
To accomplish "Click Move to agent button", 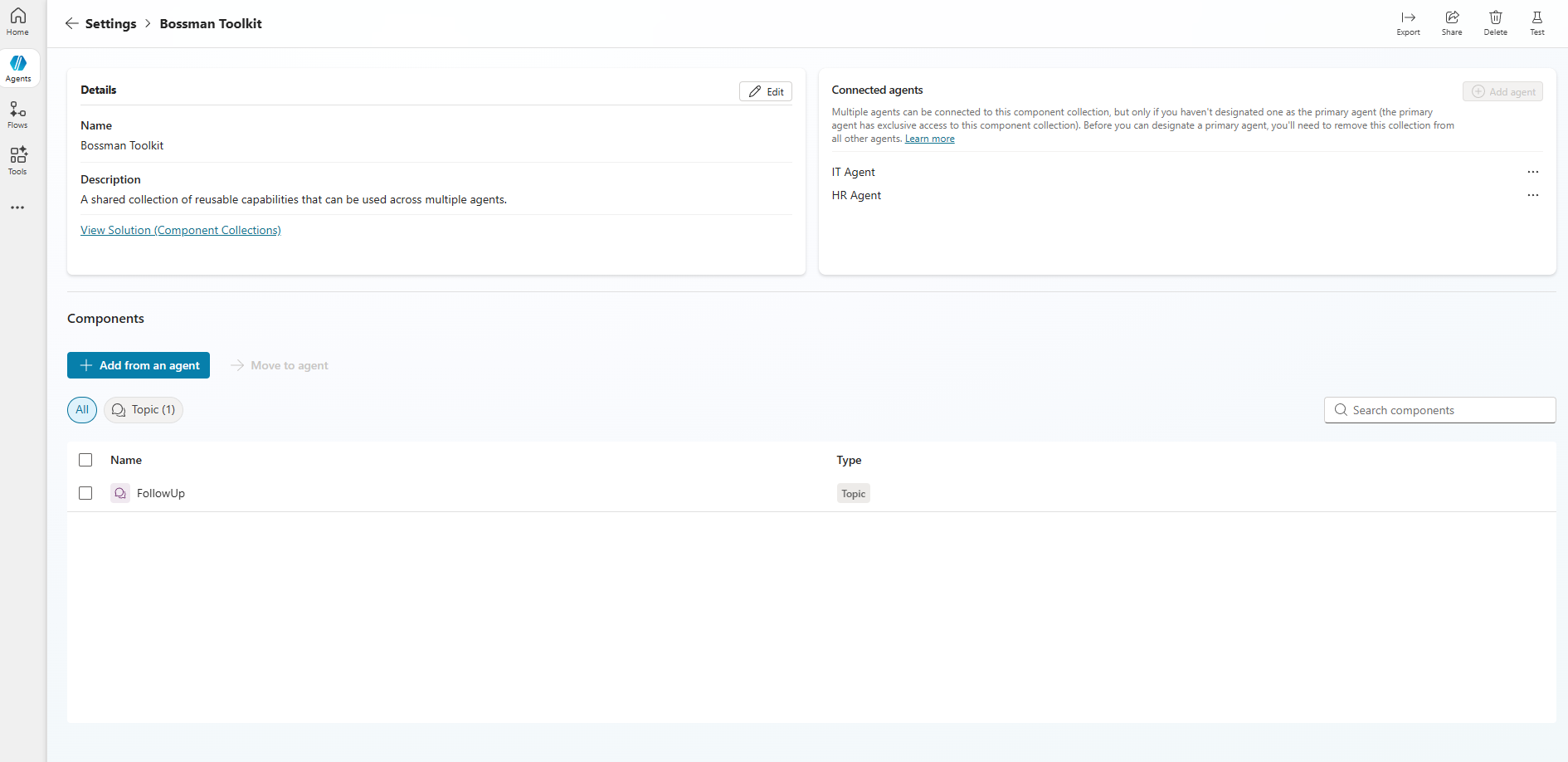I will pyautogui.click(x=280, y=365).
